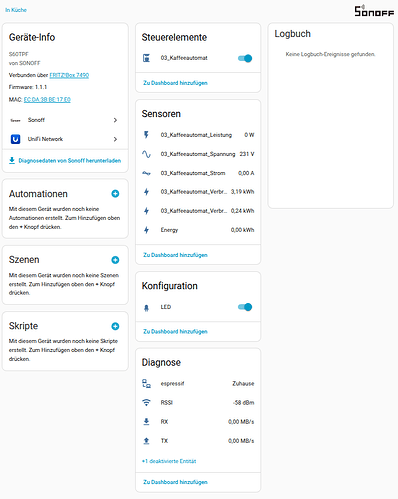Click the small Sonoff integration logo

[x=15, y=120]
